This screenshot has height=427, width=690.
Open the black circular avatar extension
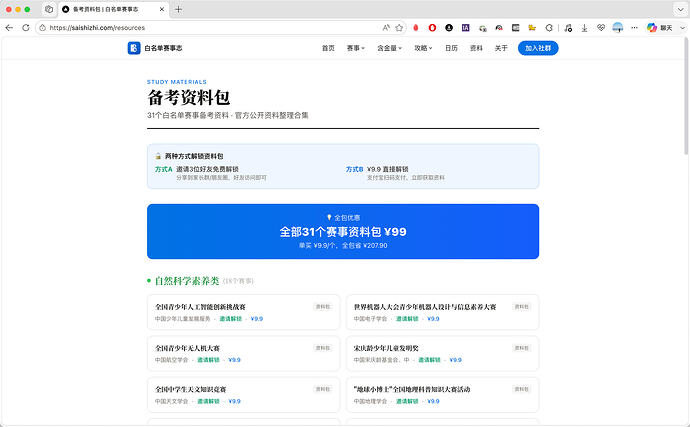coord(449,28)
